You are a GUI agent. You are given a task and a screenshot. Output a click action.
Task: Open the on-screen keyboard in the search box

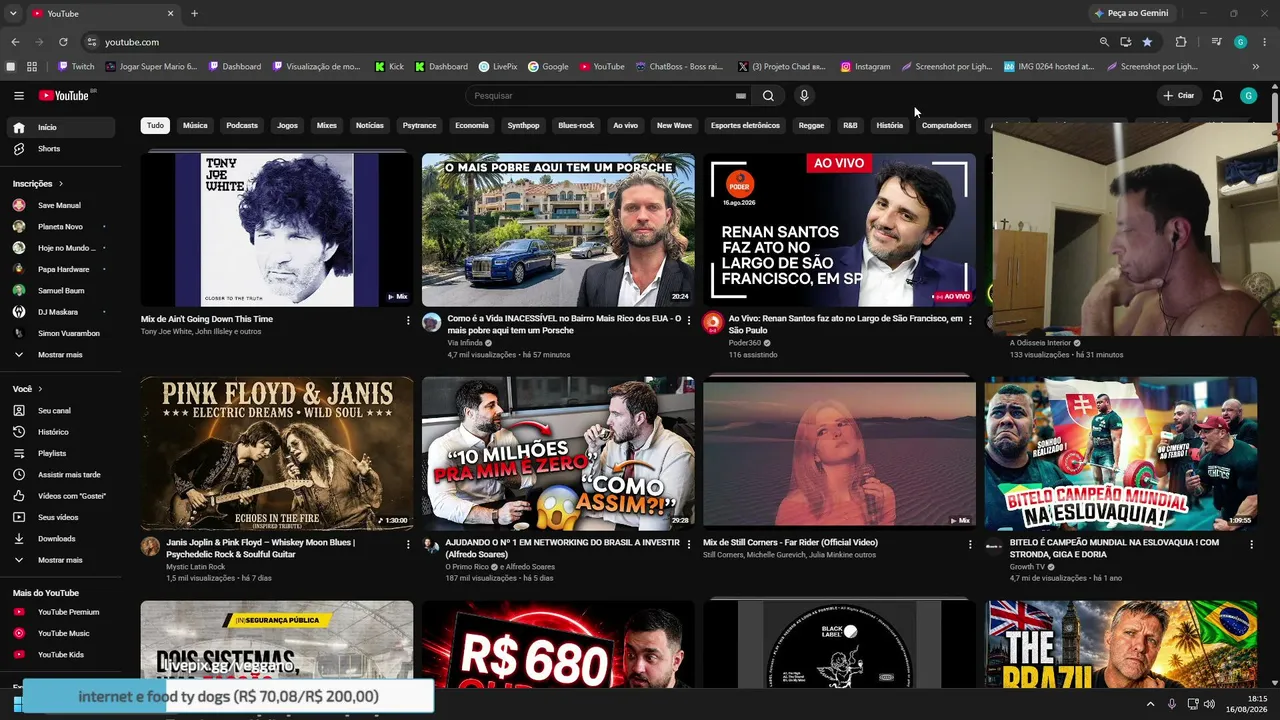click(741, 96)
